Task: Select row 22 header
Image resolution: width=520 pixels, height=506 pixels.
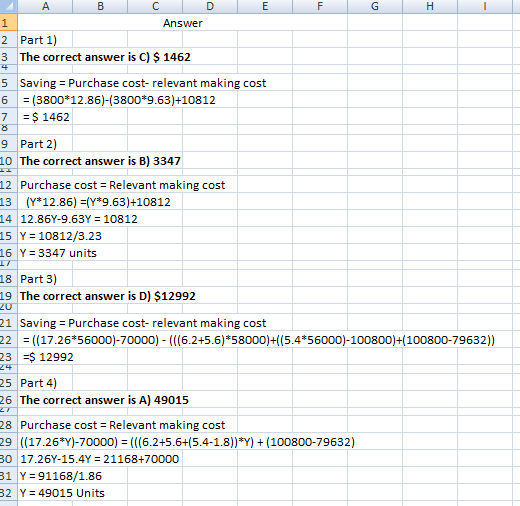Action: pos(9,340)
